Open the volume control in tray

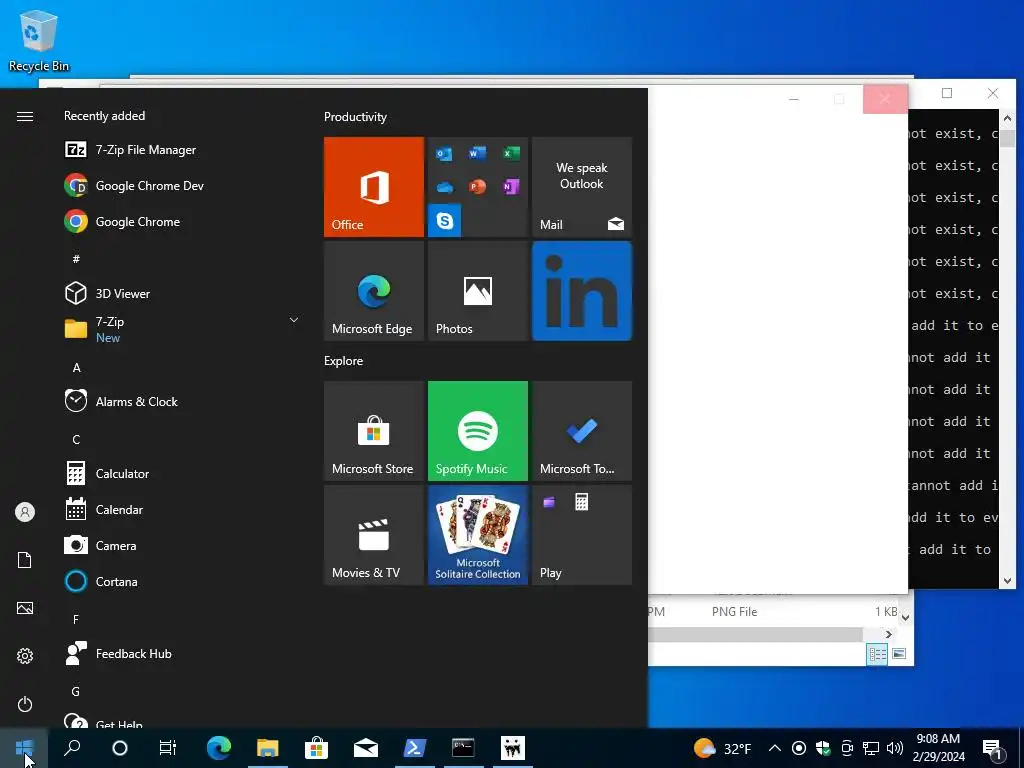click(x=895, y=748)
